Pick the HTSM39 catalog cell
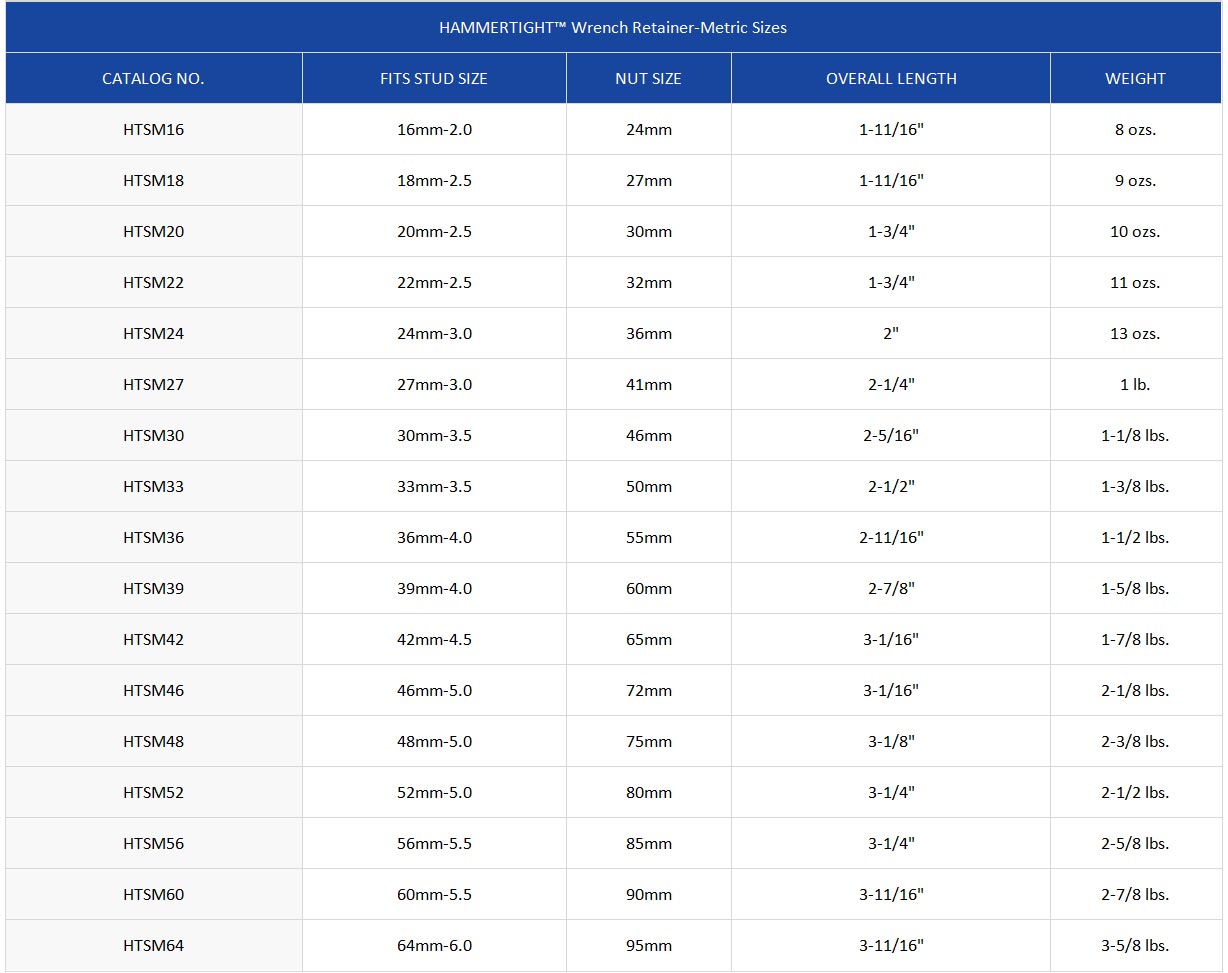 tap(154, 589)
